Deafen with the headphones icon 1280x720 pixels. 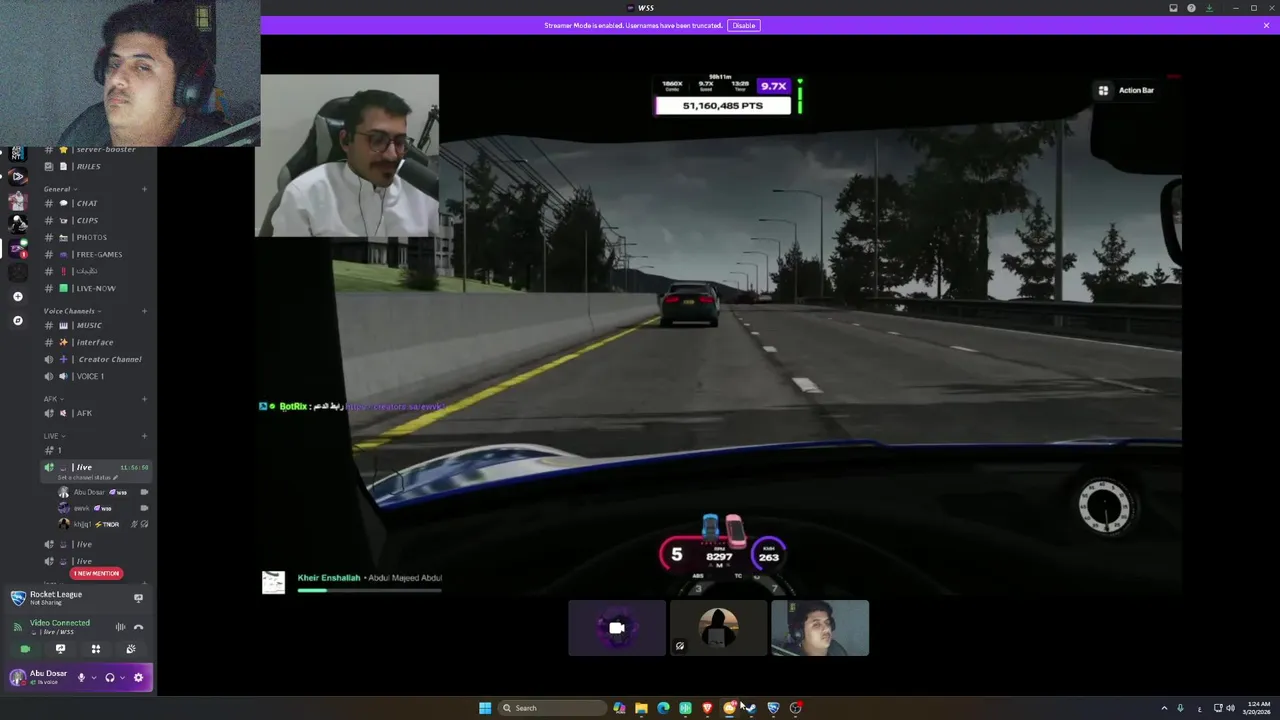[x=110, y=677]
